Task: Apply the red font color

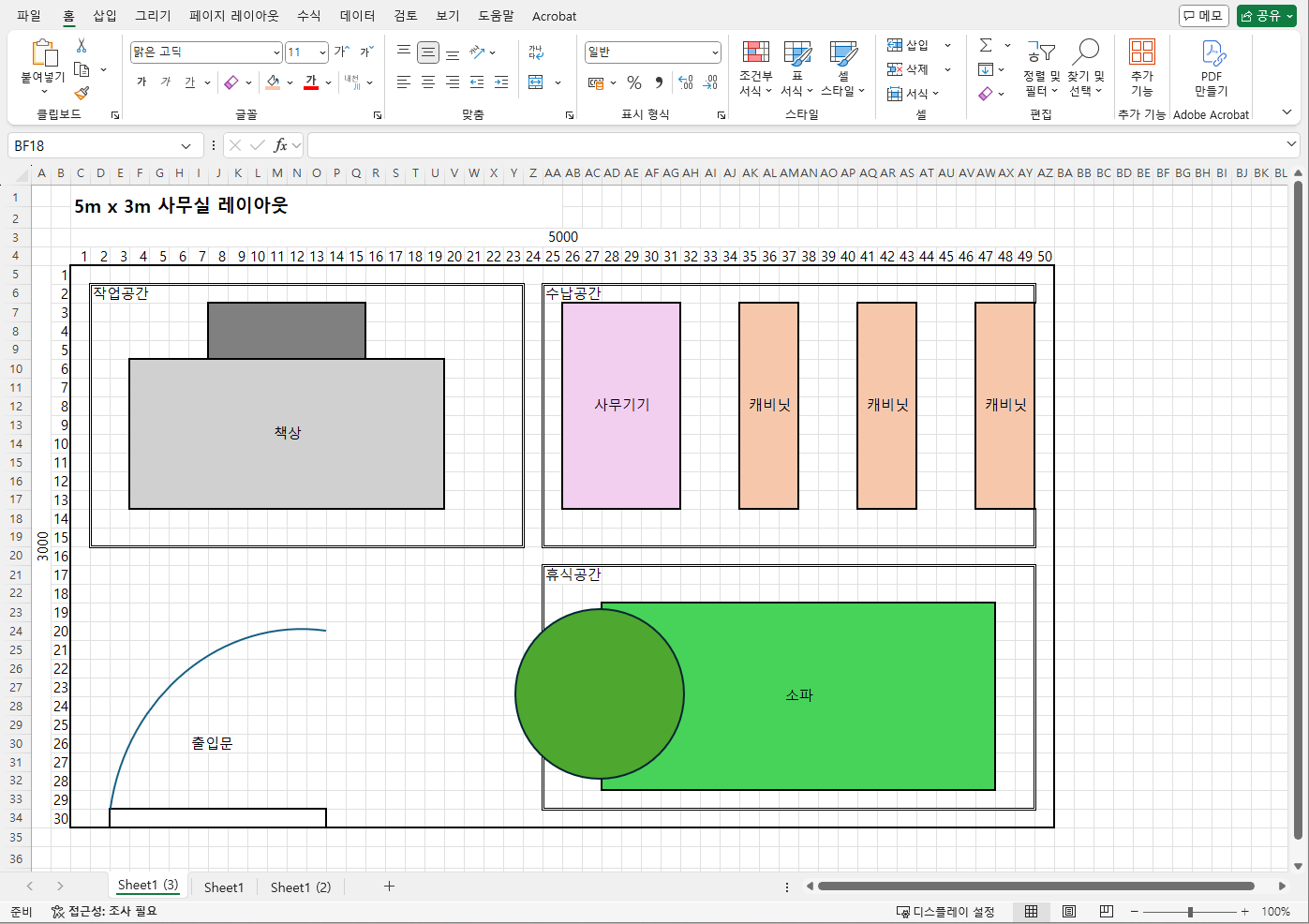Action: click(x=311, y=82)
